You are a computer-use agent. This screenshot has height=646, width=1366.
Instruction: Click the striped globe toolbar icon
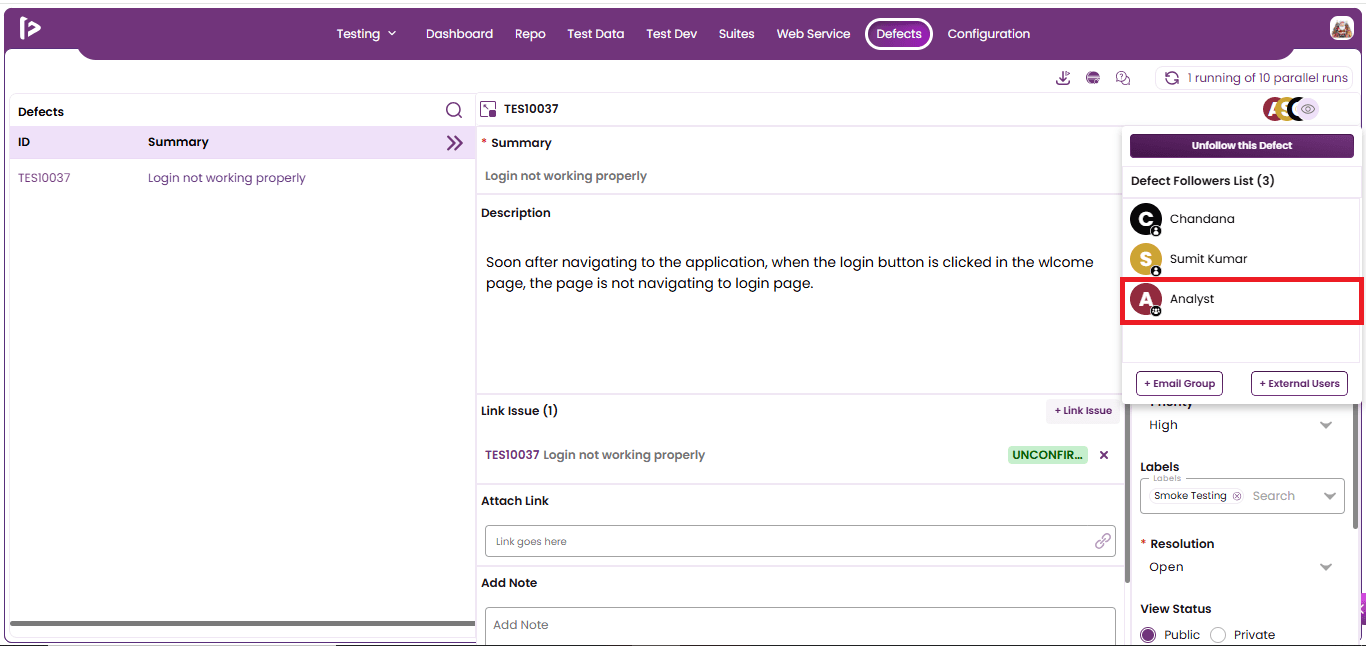(1093, 78)
